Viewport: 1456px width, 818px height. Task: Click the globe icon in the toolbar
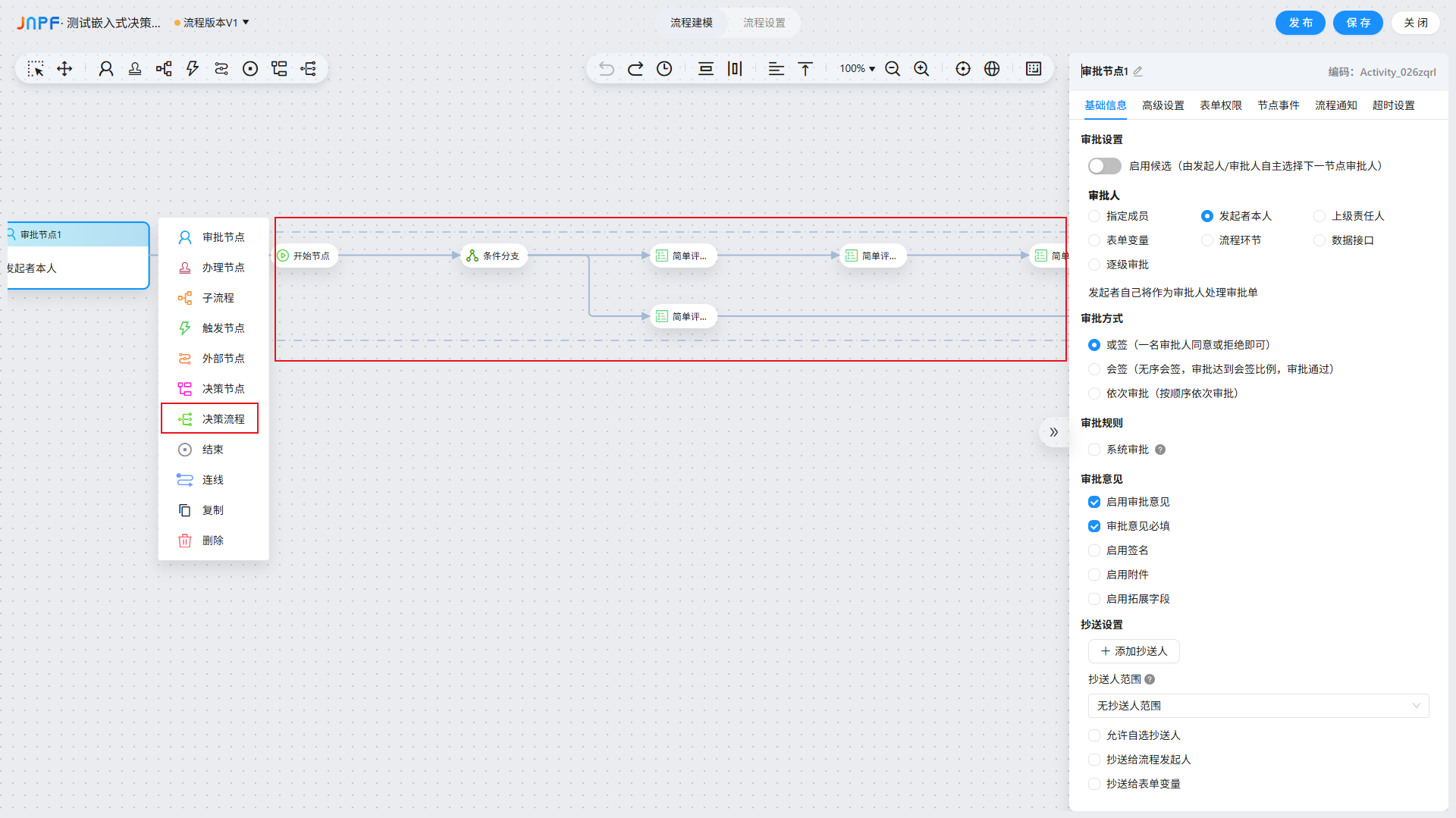coord(992,69)
